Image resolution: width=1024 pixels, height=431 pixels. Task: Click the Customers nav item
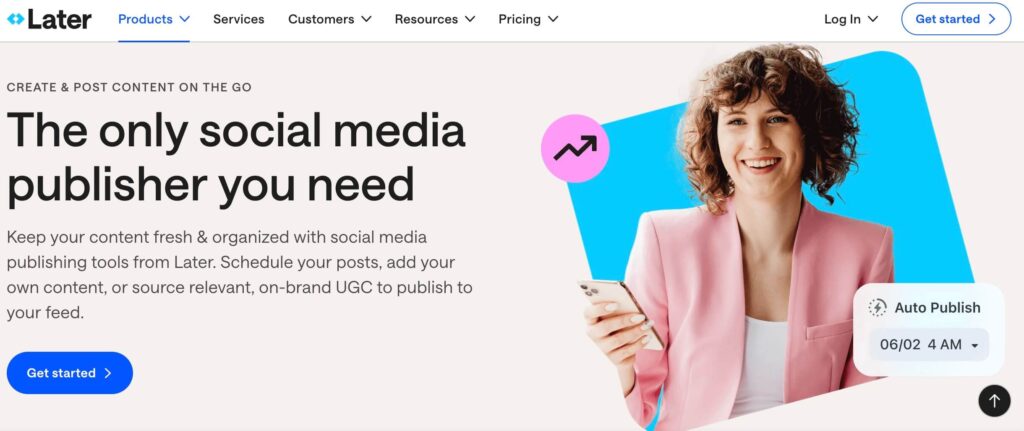(x=330, y=19)
